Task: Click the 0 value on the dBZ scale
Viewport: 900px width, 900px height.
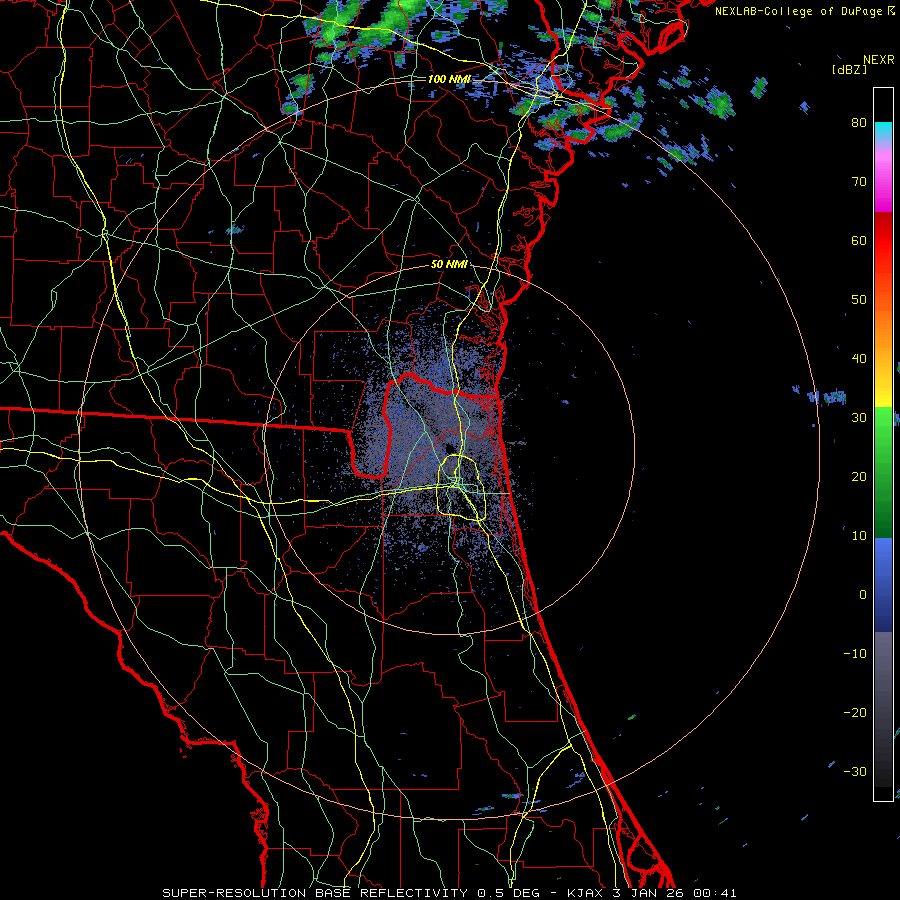Action: click(863, 595)
